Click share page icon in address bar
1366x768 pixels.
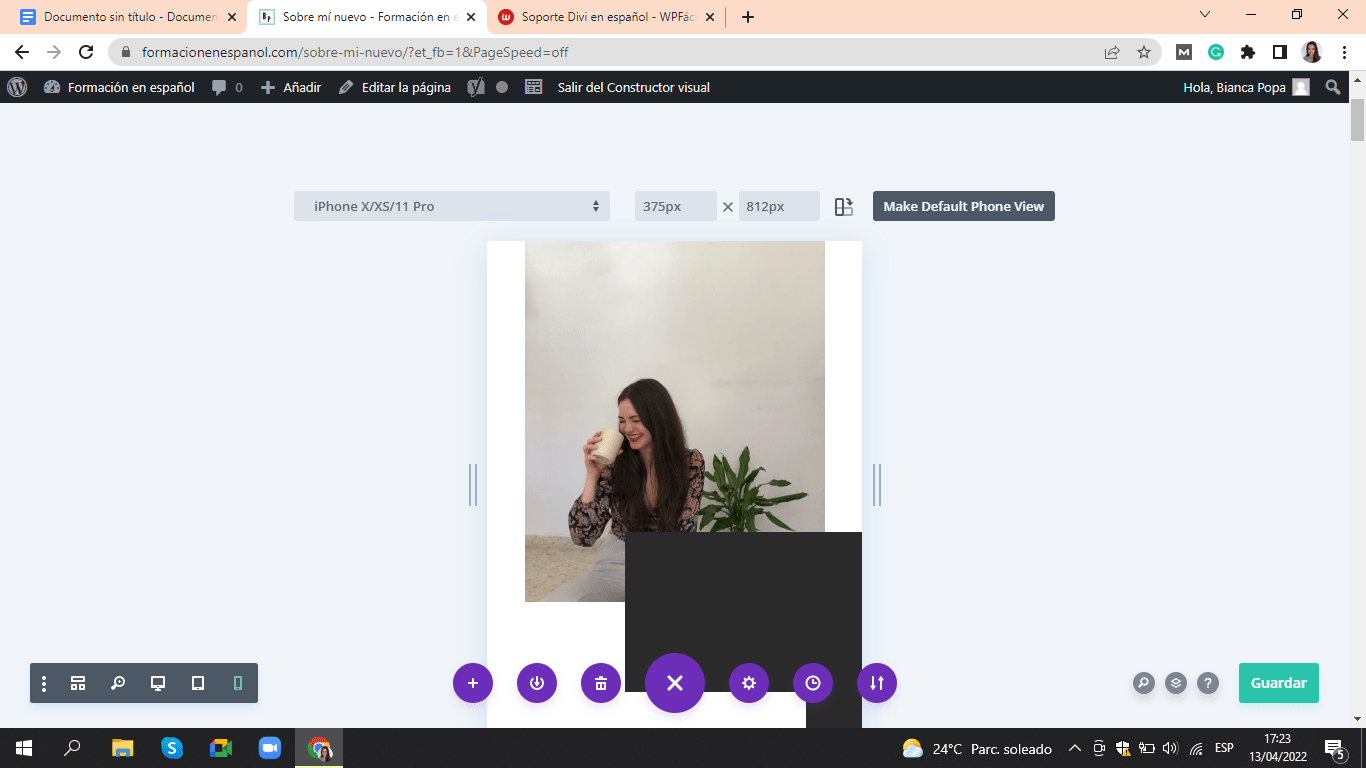point(1112,52)
